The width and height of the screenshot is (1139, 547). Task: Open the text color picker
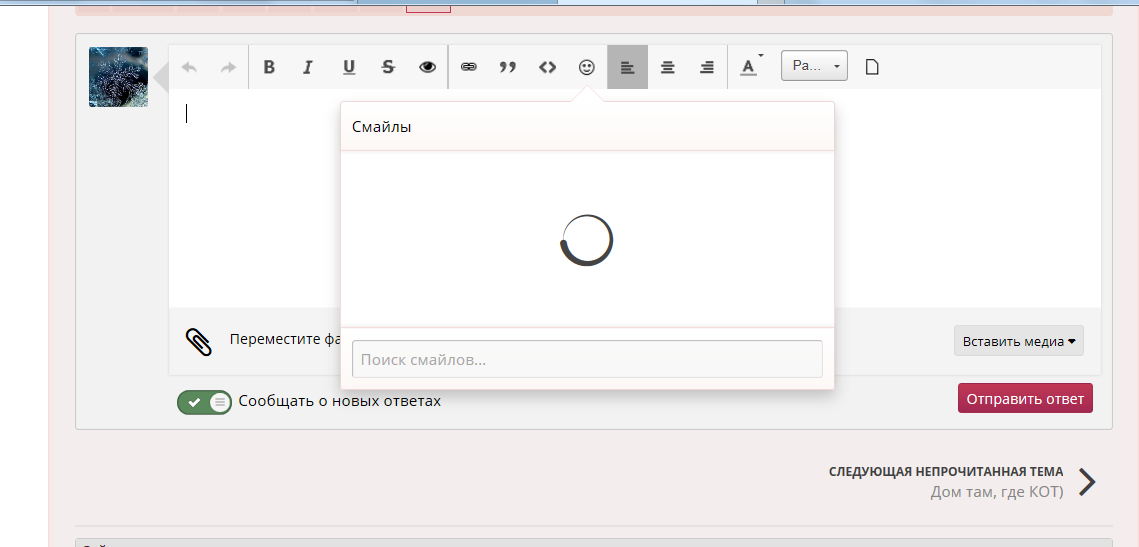(x=749, y=67)
